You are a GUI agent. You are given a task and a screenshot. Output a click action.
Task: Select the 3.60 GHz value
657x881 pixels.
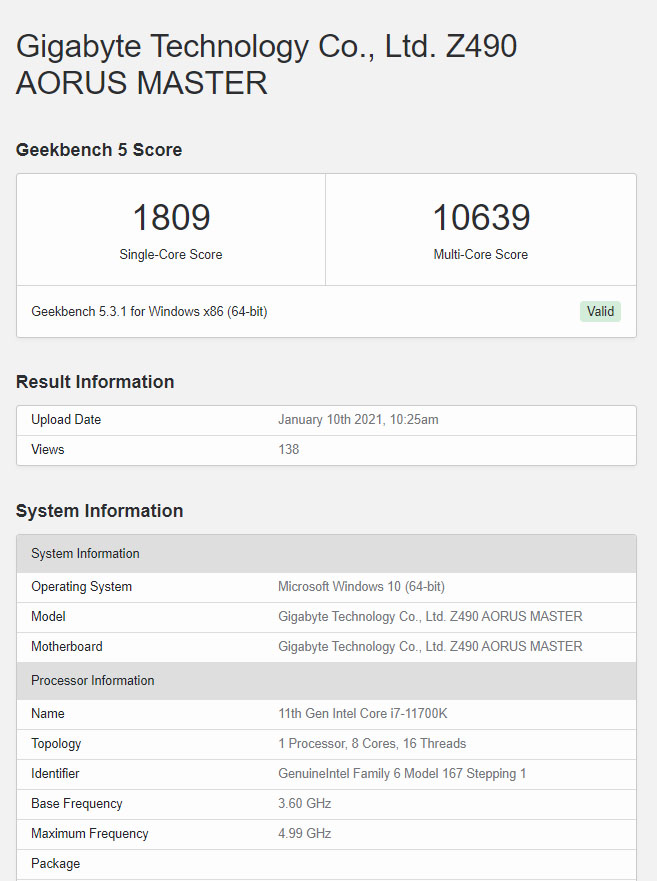tap(305, 803)
